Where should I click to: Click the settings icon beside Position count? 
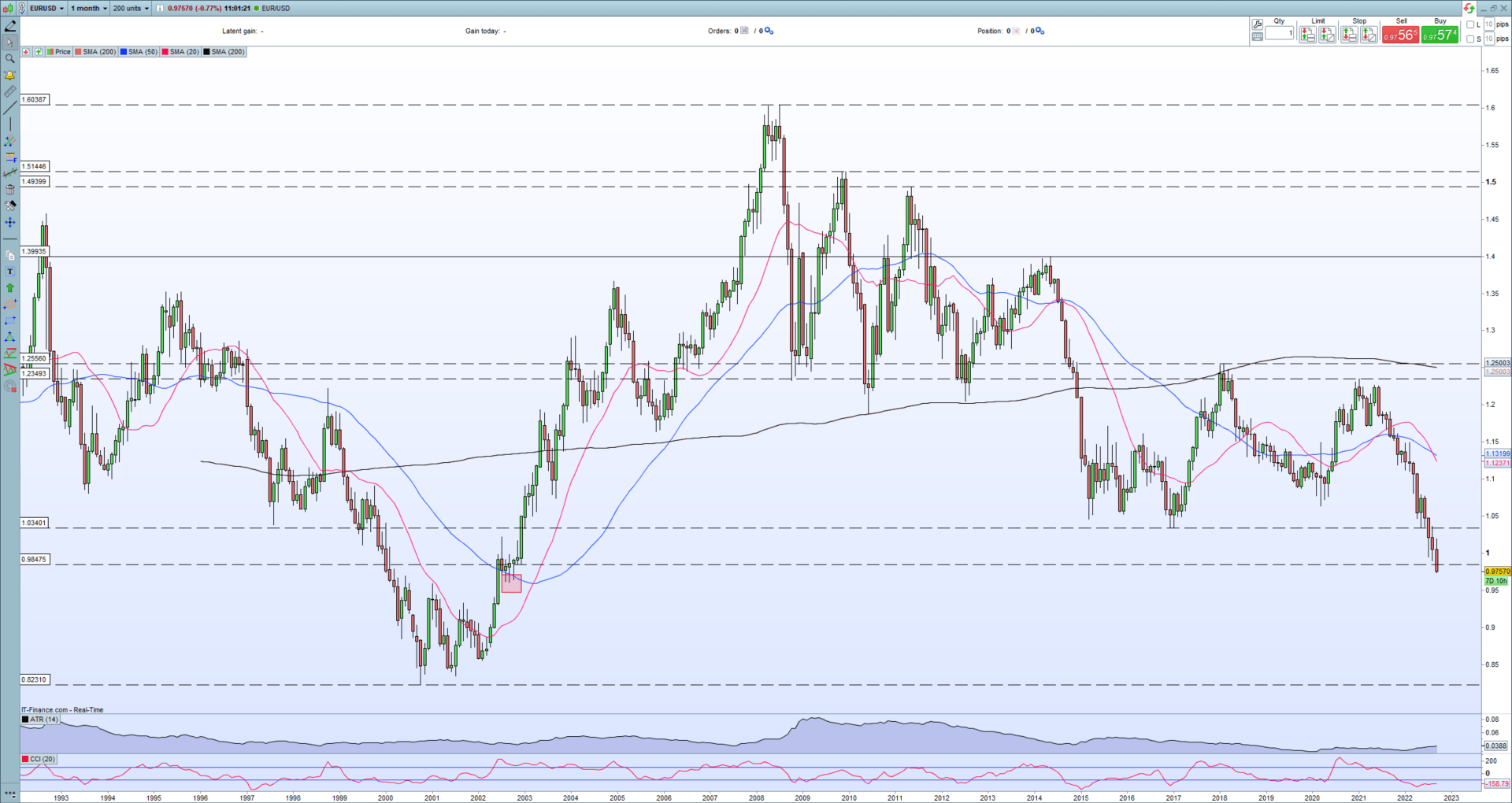tap(1039, 31)
